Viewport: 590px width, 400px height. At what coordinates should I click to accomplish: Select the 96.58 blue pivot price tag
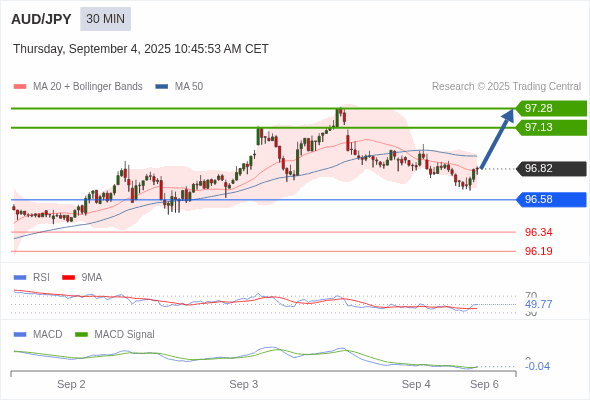click(551, 199)
